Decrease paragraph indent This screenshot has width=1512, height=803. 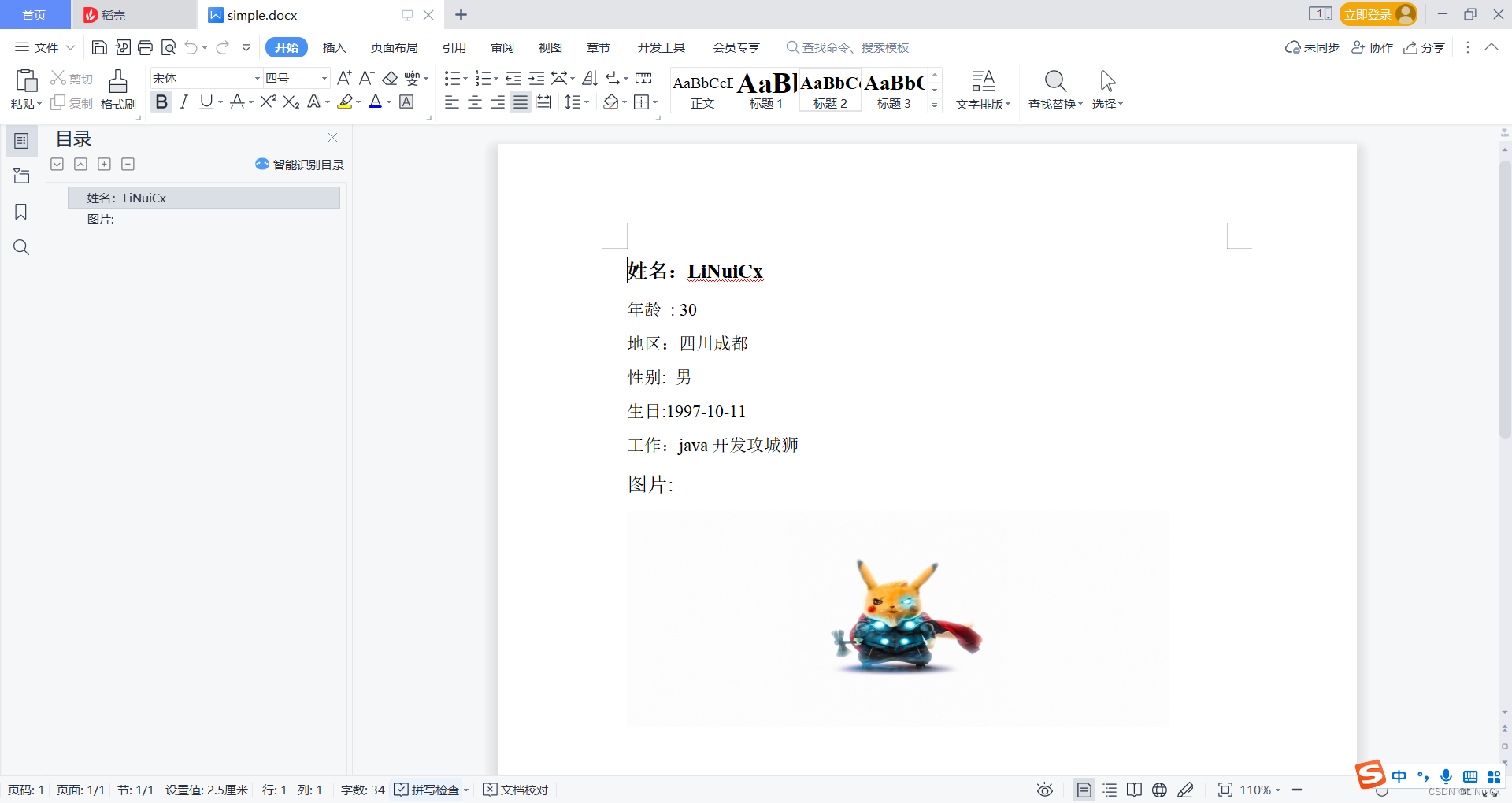click(513, 78)
